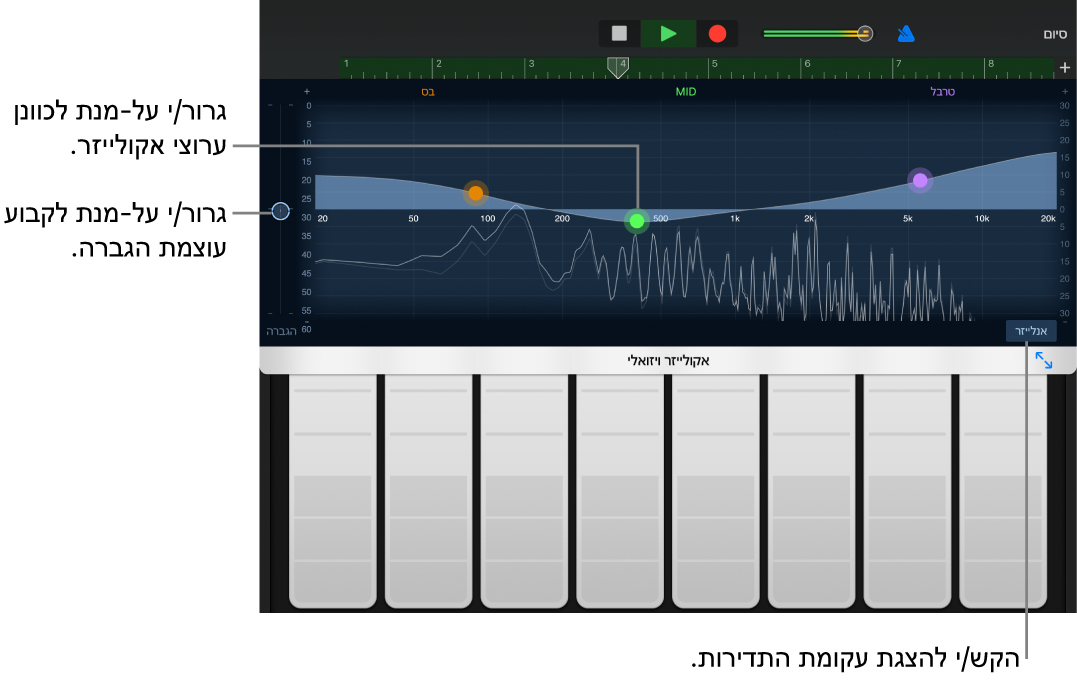1077x681 pixels.
Task: Click the הגברה gain label
Action: pyautogui.click(x=282, y=331)
